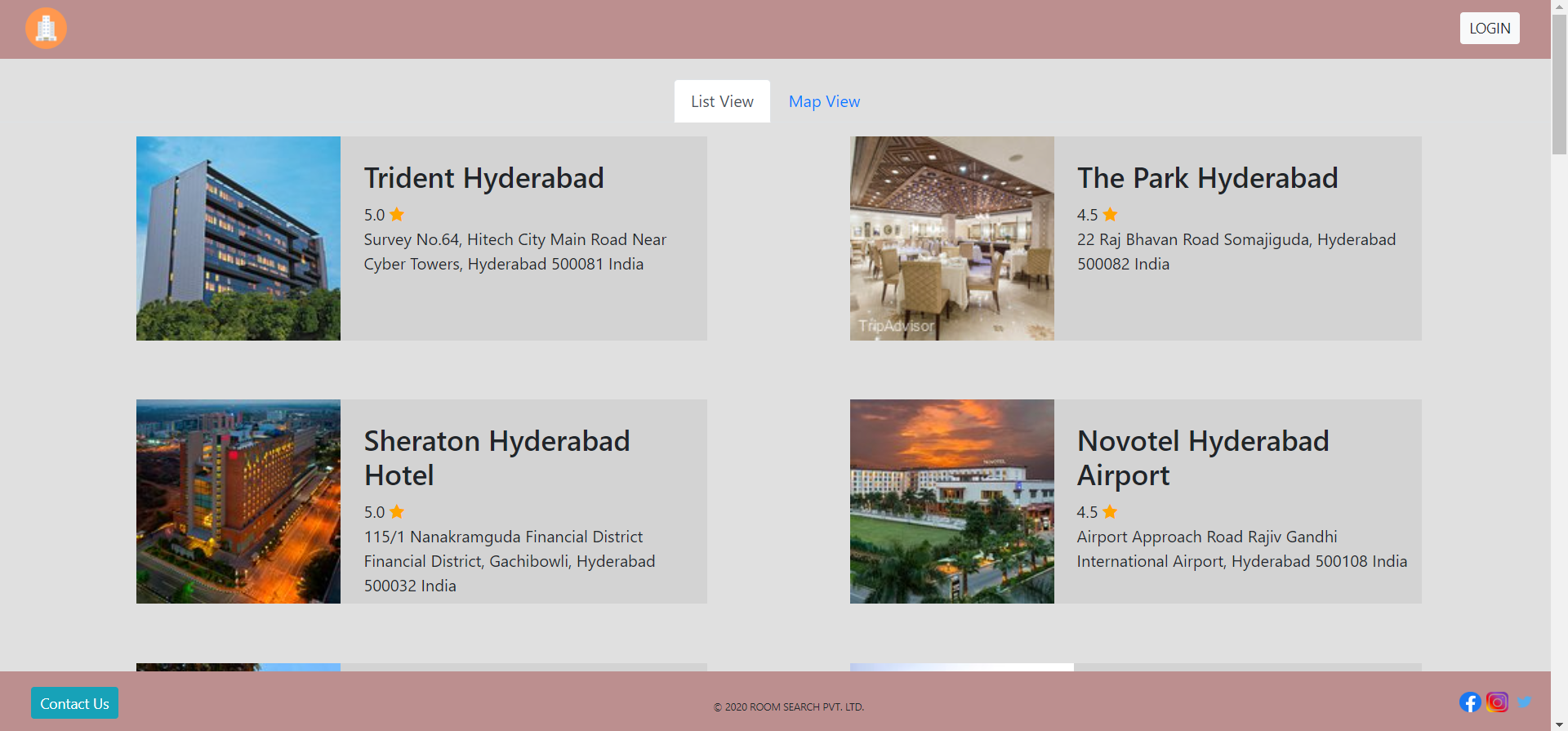This screenshot has height=731, width=1568.
Task: Open the Instagram social icon
Action: (x=1497, y=702)
